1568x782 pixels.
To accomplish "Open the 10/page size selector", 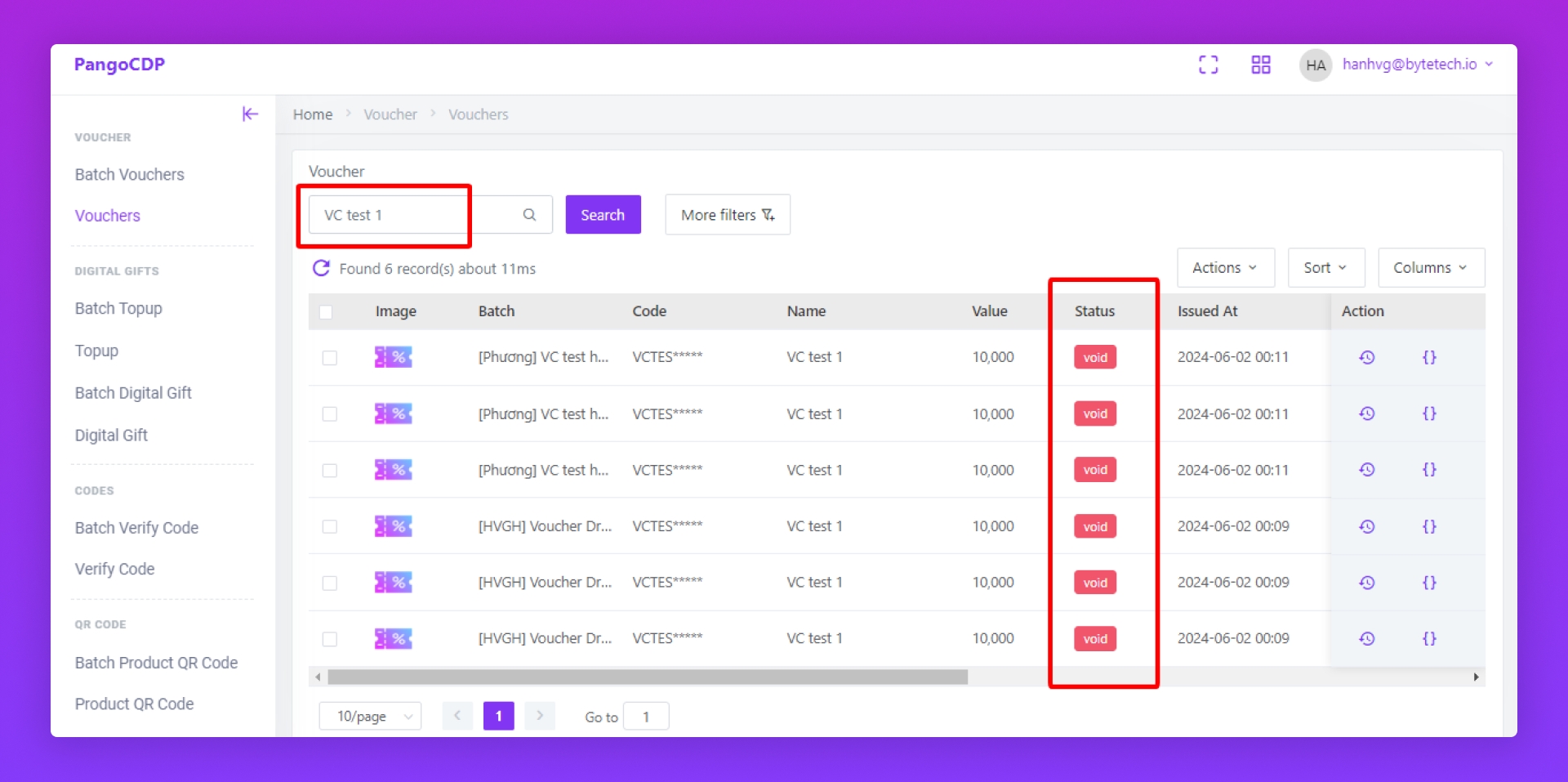I will click(x=370, y=717).
